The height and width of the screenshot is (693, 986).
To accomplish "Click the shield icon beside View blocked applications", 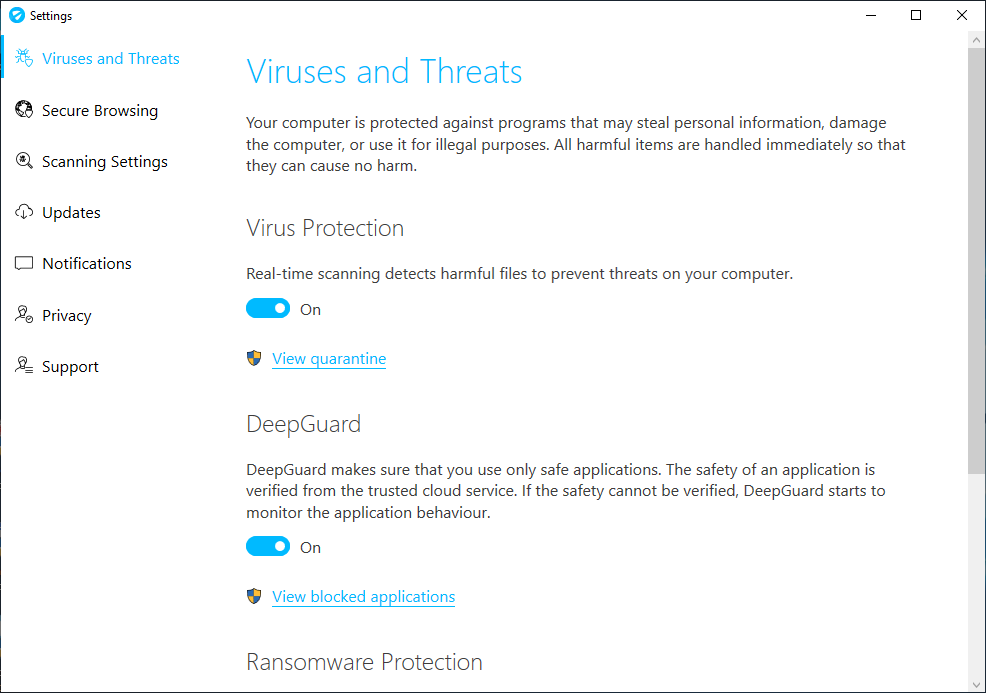I will click(x=254, y=596).
